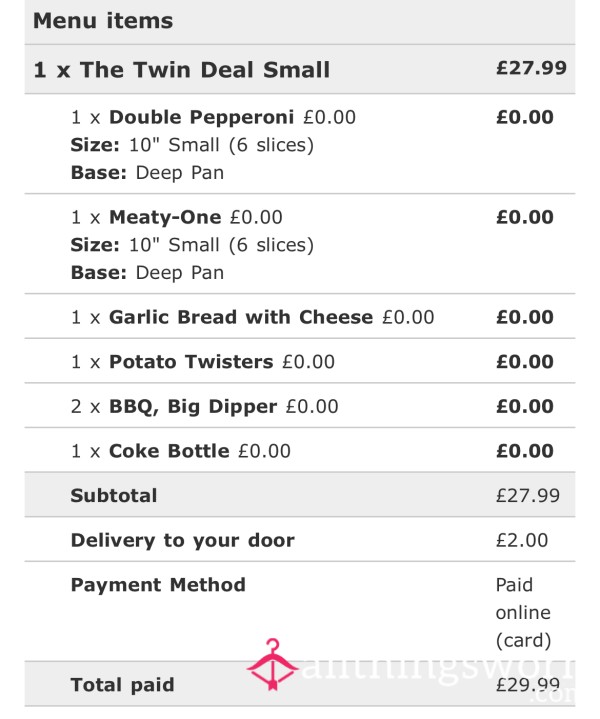Click The Twin Deal Small row
Image resolution: width=600 pixels, height=719 pixels.
pyautogui.click(x=300, y=69)
